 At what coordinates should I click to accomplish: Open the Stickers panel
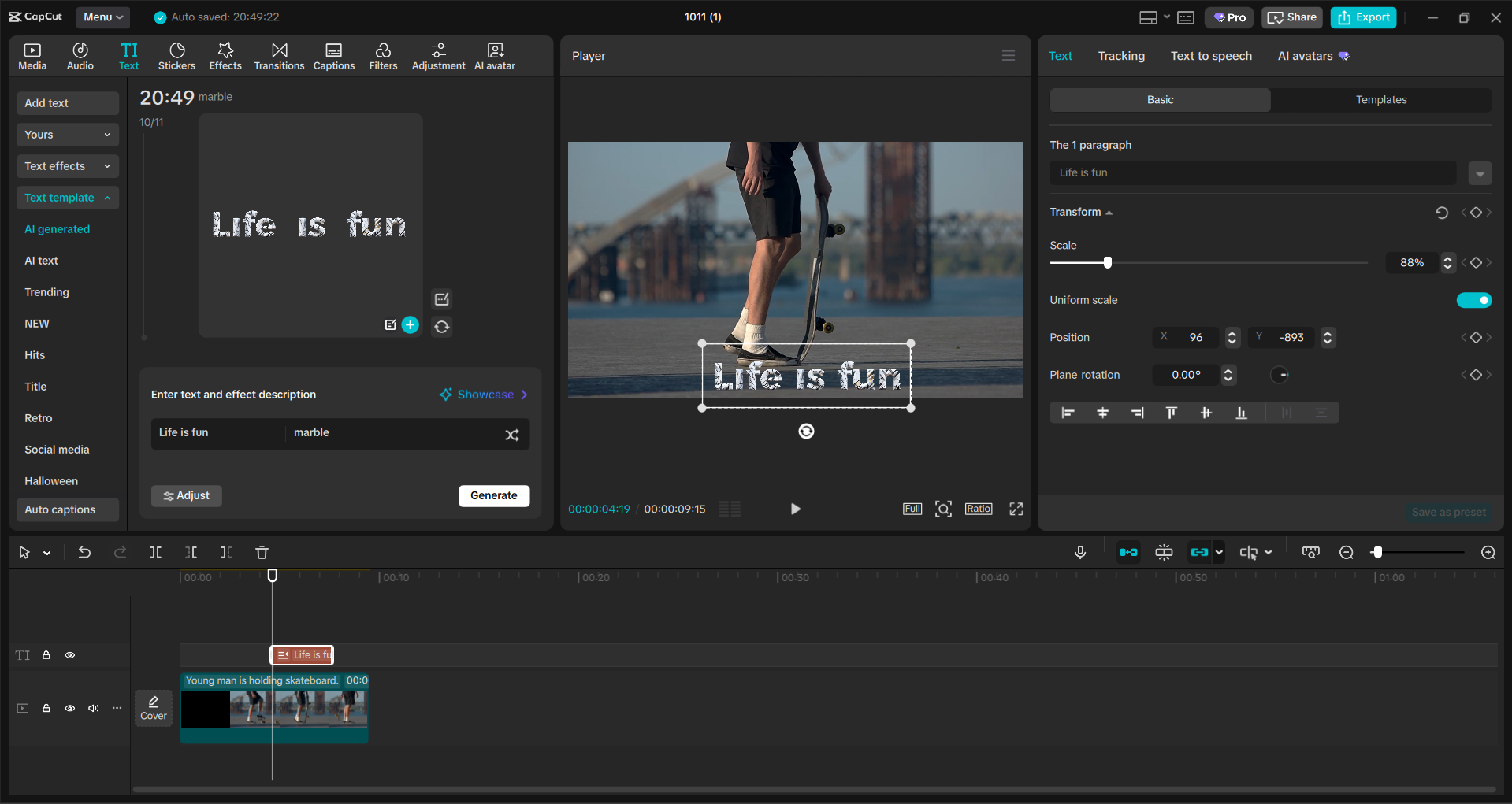pos(176,55)
